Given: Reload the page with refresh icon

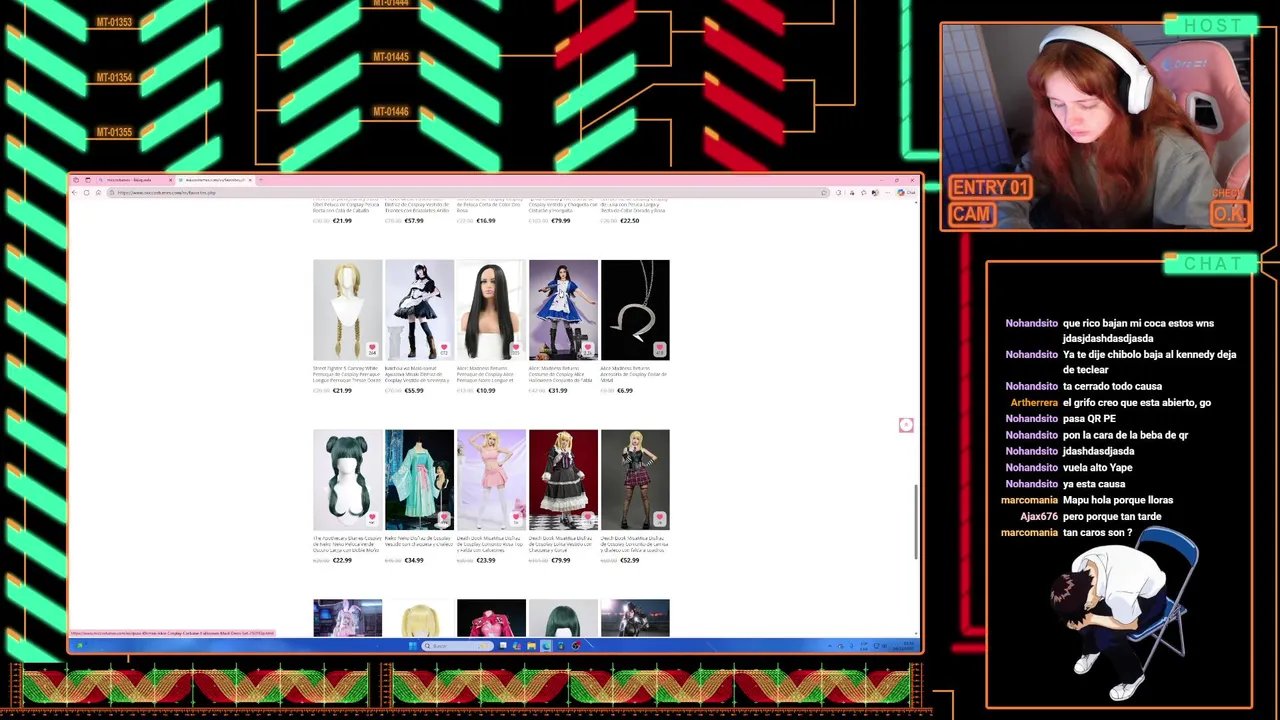Looking at the screenshot, I should pos(86,192).
